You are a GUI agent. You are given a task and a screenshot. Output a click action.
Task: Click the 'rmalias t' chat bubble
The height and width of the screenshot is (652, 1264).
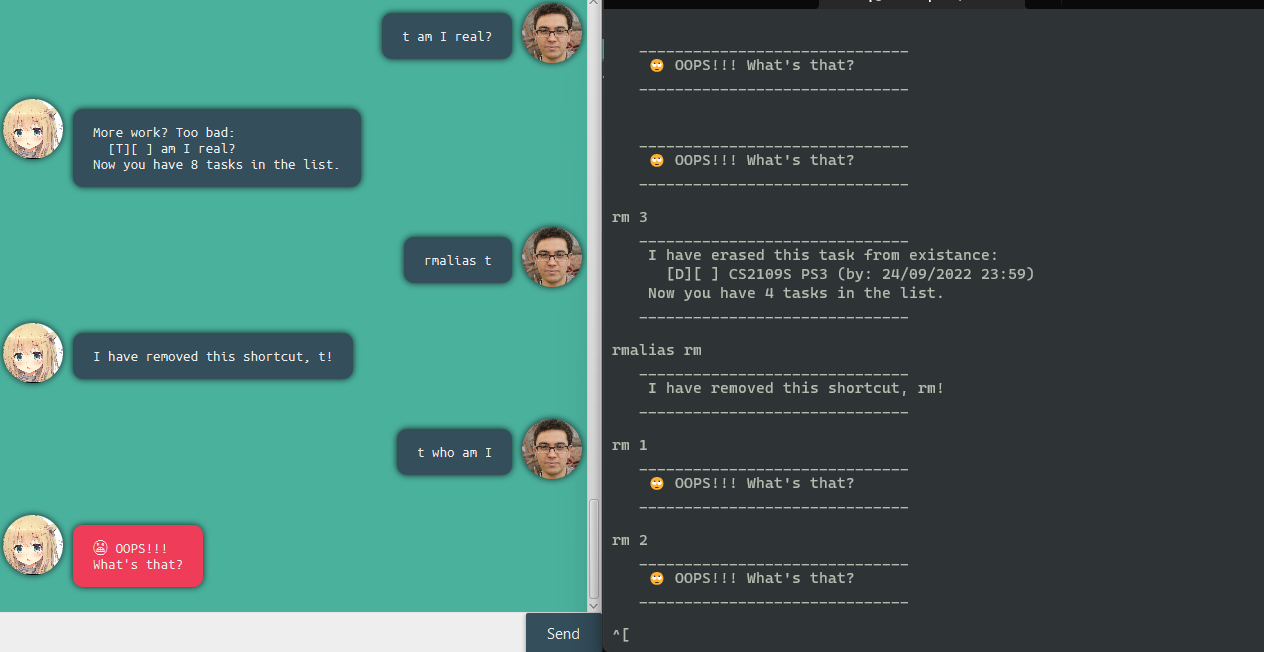(457, 260)
